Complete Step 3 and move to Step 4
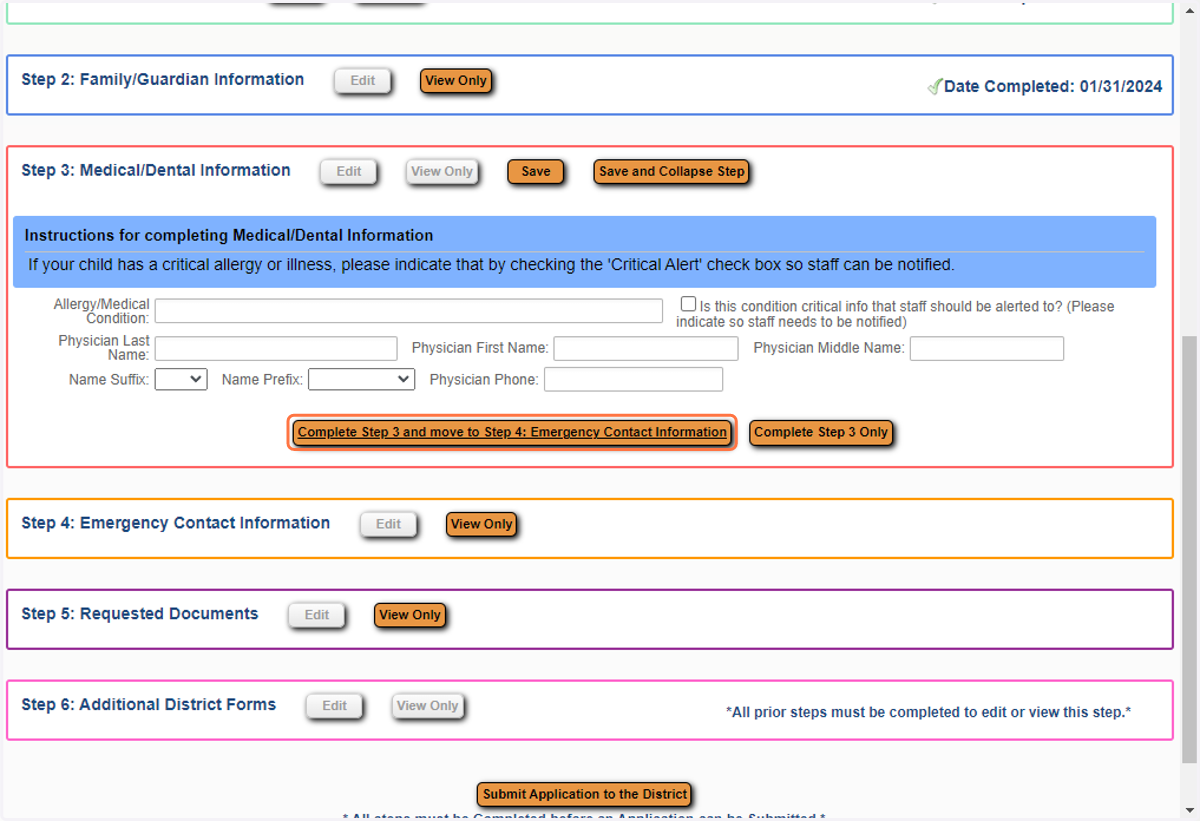Image resolution: width=1200 pixels, height=821 pixels. (513, 433)
